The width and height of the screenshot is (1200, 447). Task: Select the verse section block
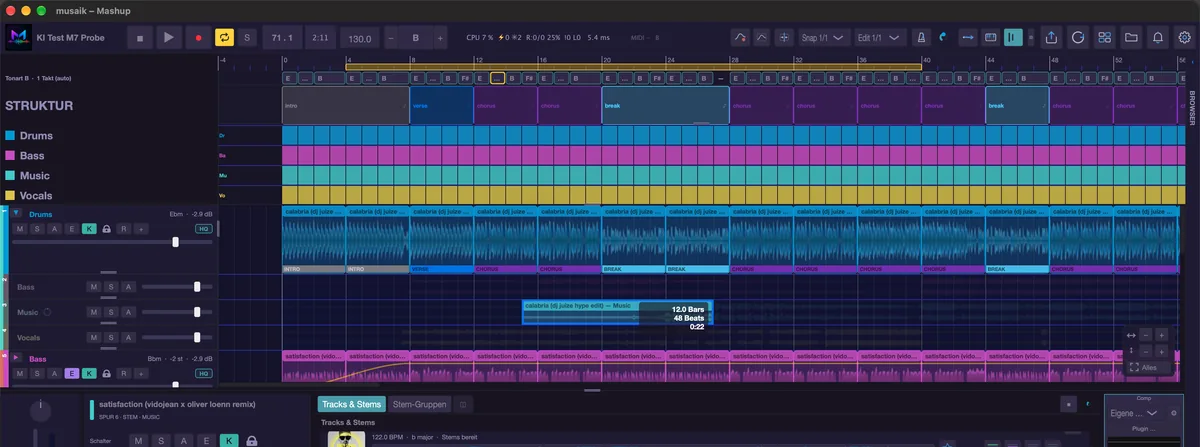(x=442, y=105)
